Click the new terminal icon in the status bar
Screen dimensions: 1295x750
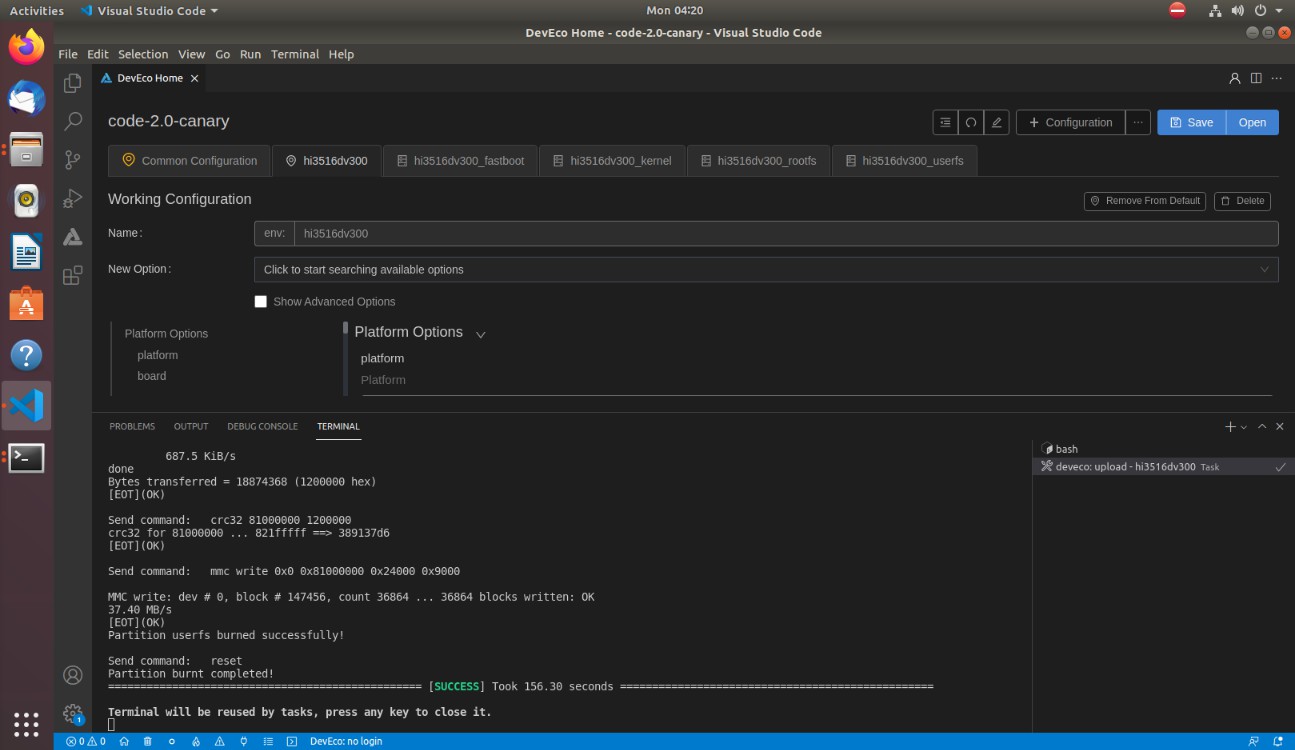coord(292,742)
